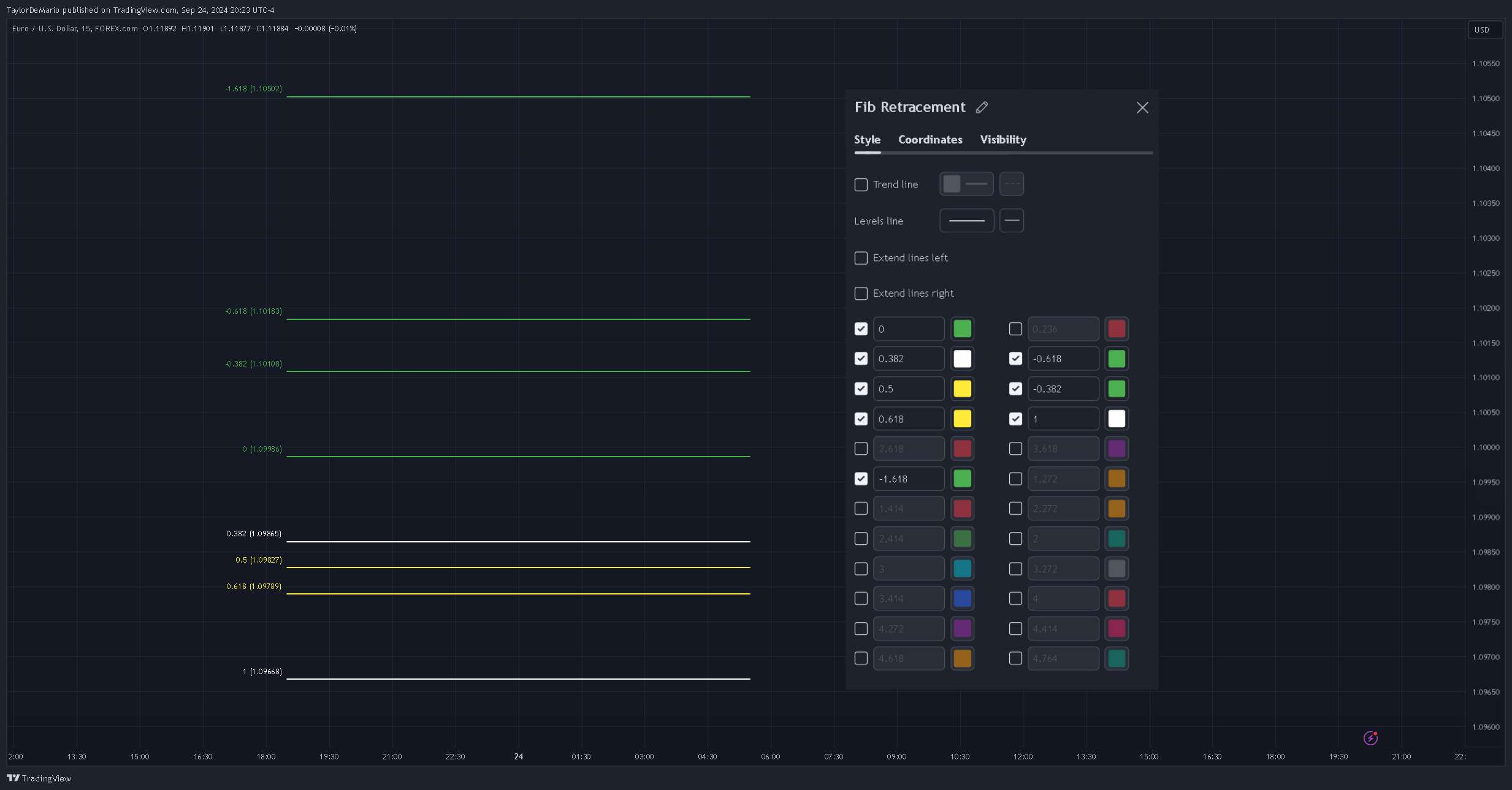1512x790 pixels.
Task: Close the Fib Retracement dialog
Action: point(1142,108)
